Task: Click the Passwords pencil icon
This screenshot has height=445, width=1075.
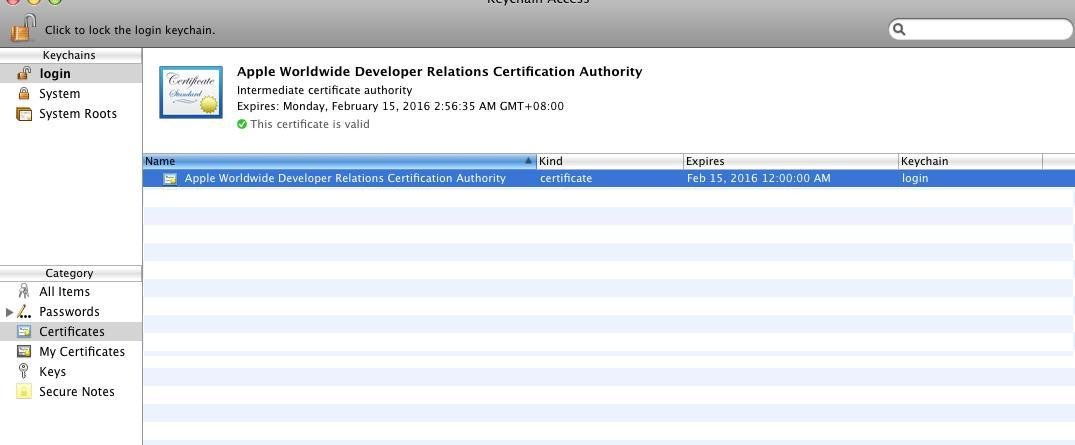Action: click(x=24, y=311)
